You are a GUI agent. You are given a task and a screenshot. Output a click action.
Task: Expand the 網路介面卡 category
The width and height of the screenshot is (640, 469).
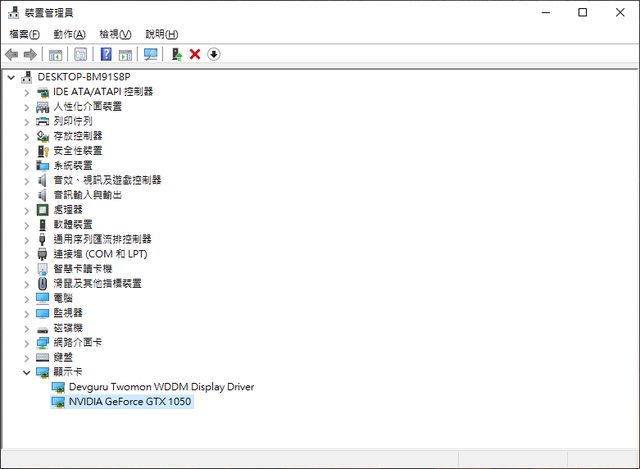point(27,342)
